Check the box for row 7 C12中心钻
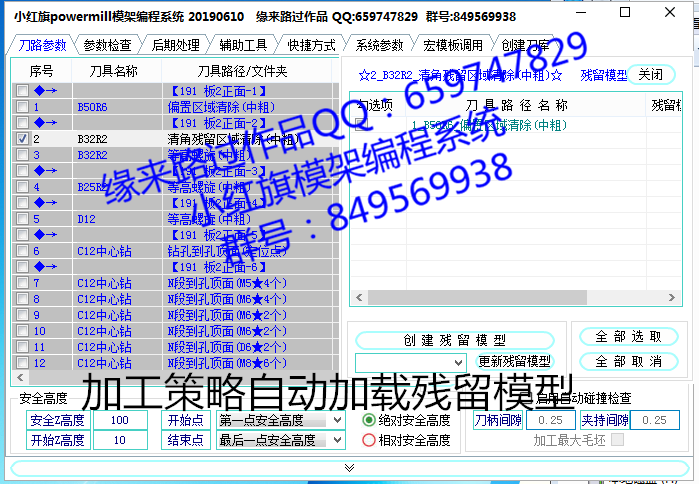 click(x=22, y=283)
